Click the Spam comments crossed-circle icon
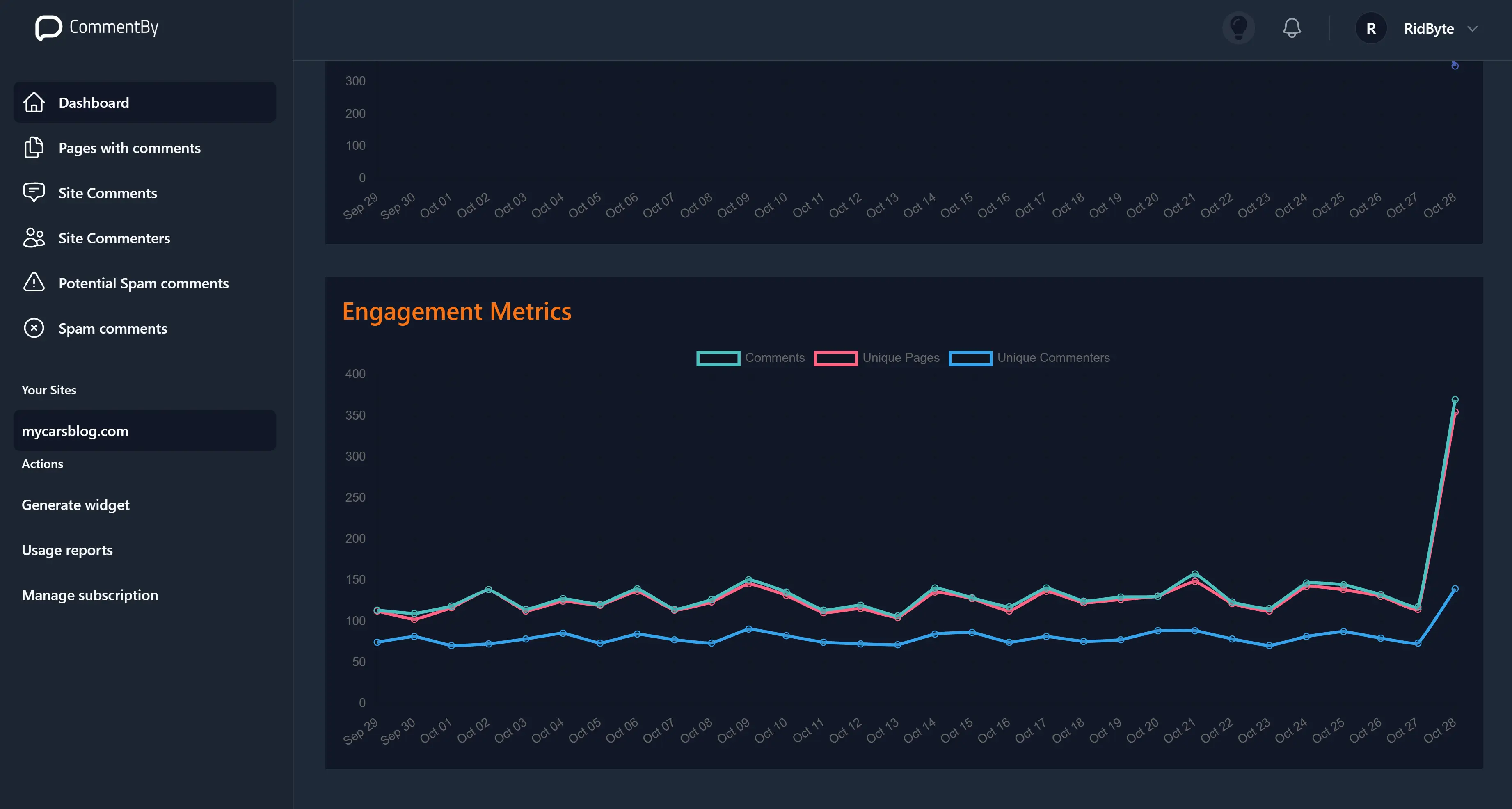Image resolution: width=1512 pixels, height=809 pixels. 34,328
